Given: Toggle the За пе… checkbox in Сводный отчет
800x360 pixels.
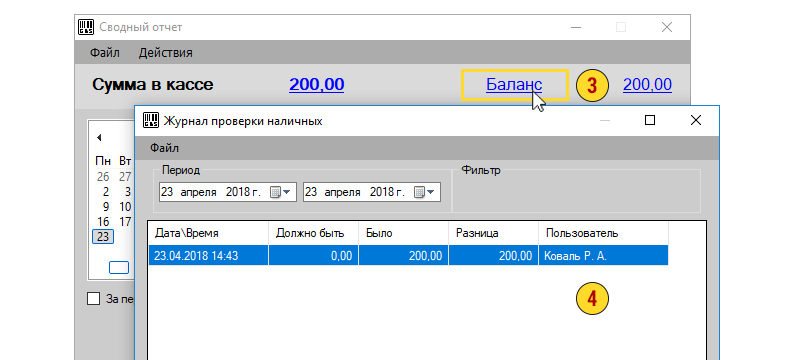Looking at the screenshot, I should [93, 299].
